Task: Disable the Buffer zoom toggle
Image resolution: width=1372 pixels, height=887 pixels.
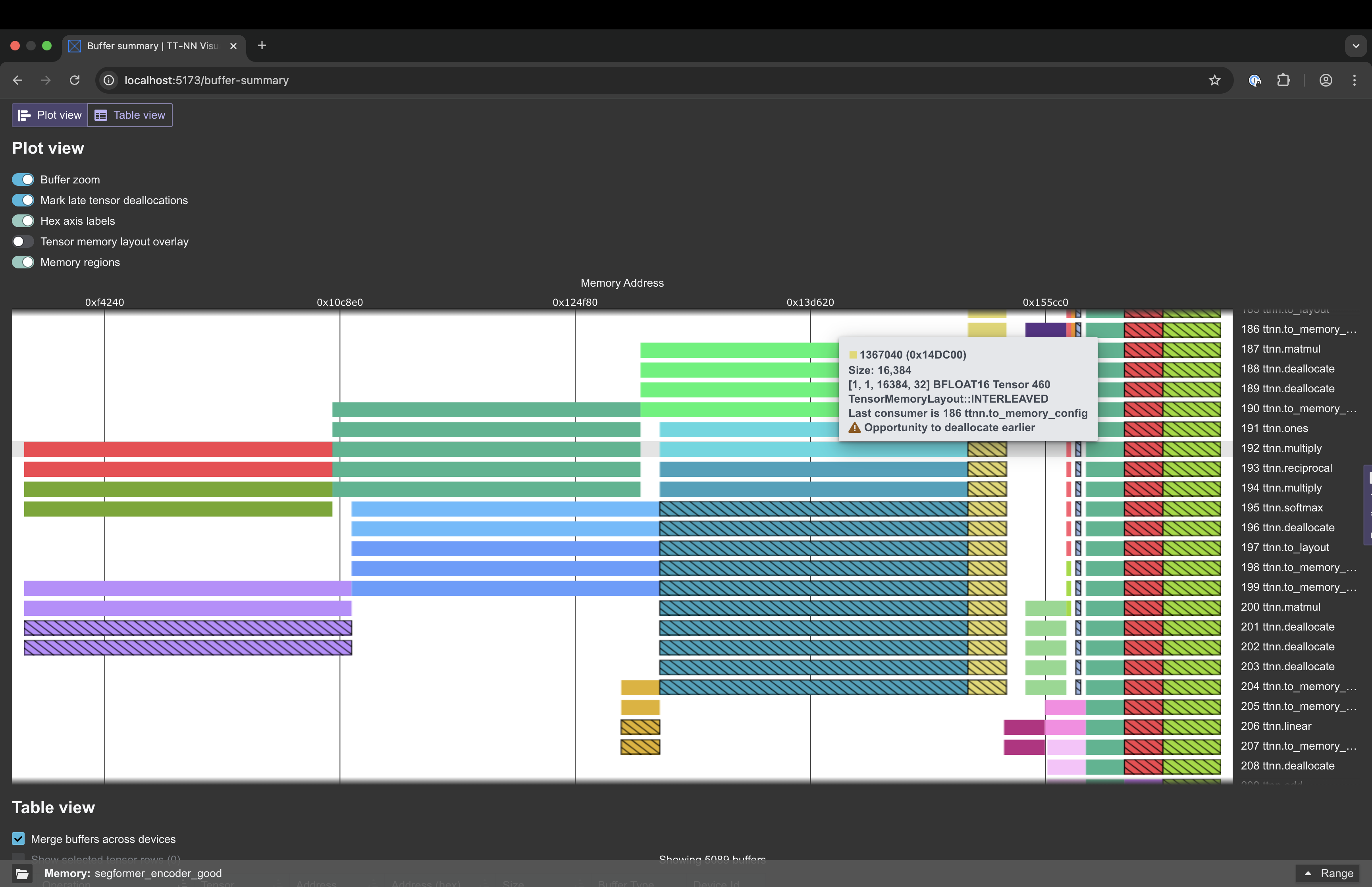Action: coord(23,180)
